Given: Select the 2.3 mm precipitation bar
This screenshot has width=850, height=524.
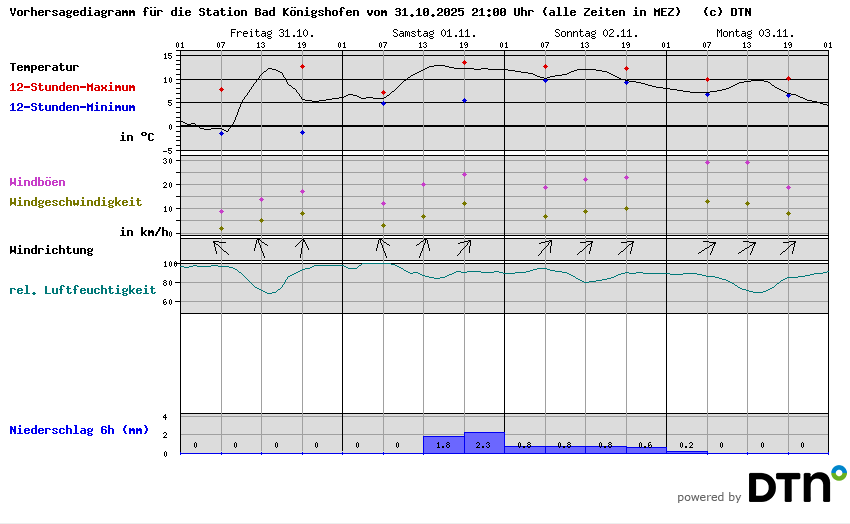Looking at the screenshot, I should click(x=484, y=443).
